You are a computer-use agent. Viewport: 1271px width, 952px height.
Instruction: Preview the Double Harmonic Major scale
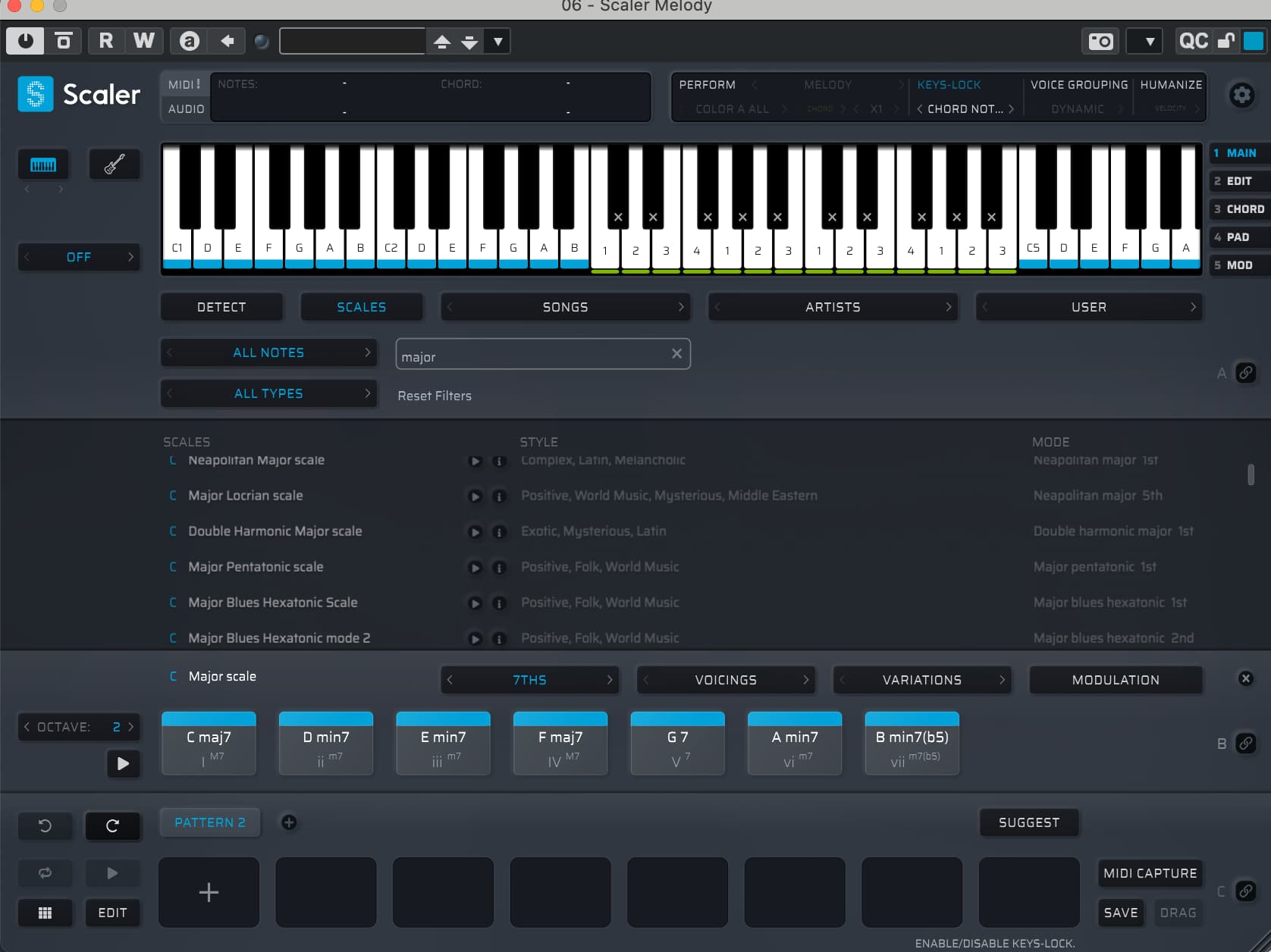(475, 532)
